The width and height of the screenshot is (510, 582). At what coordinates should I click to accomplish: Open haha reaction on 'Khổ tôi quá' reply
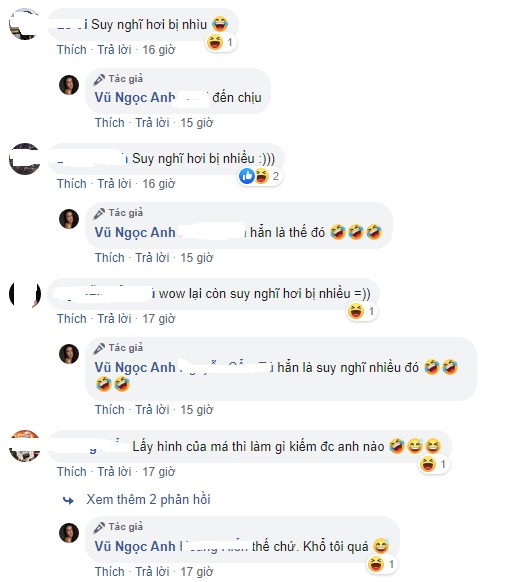pos(382,564)
